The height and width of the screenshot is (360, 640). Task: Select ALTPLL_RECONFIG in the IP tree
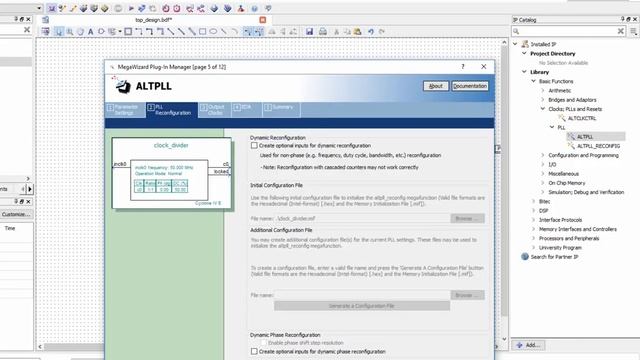click(x=598, y=146)
